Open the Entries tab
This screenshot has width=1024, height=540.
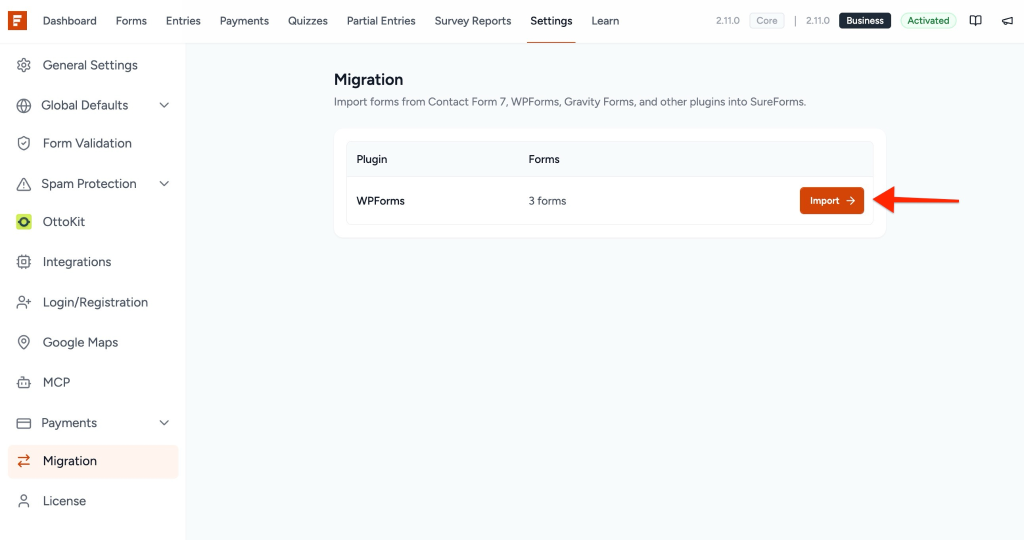(183, 21)
